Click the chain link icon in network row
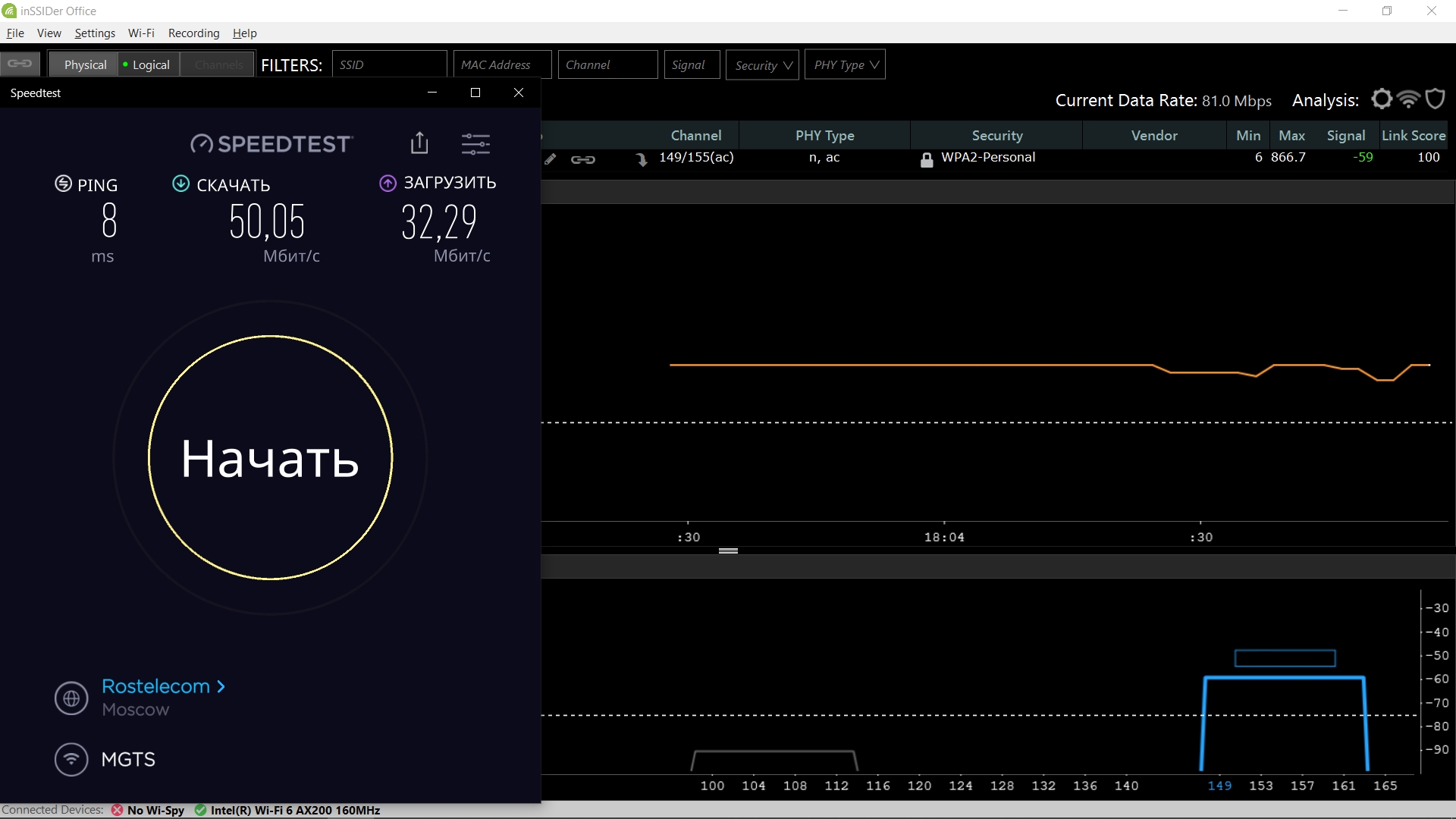The width and height of the screenshot is (1456, 819). tap(582, 159)
